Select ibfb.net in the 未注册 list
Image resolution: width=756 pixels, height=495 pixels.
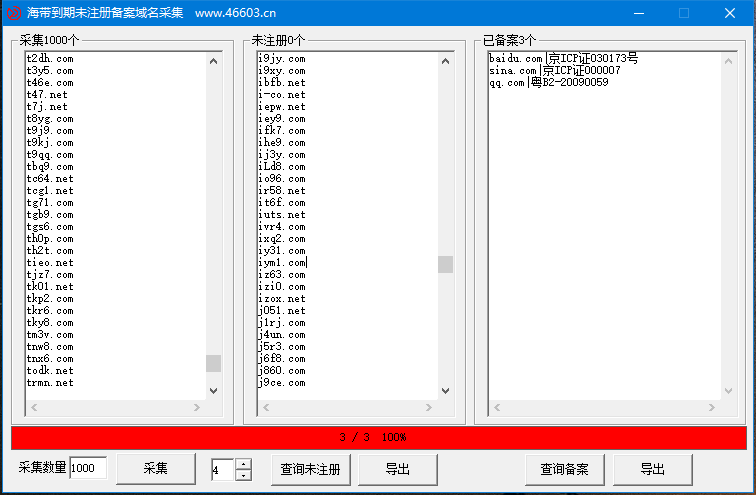click(x=282, y=83)
